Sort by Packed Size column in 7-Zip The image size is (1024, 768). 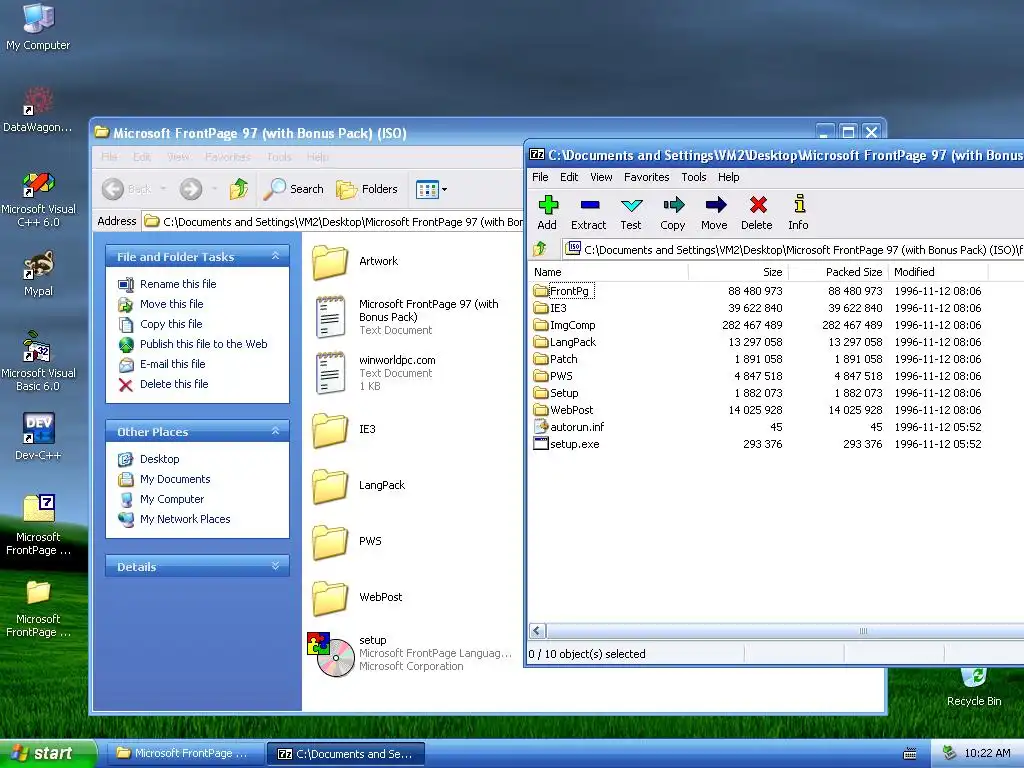(x=838, y=272)
